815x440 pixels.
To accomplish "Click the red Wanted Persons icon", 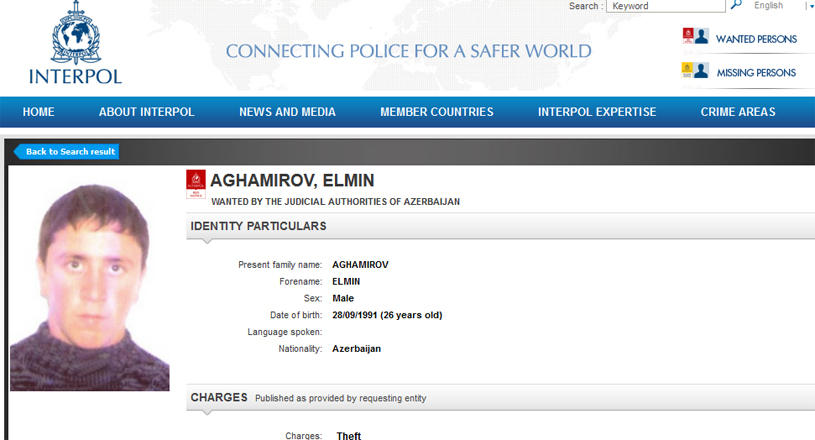I will click(695, 36).
